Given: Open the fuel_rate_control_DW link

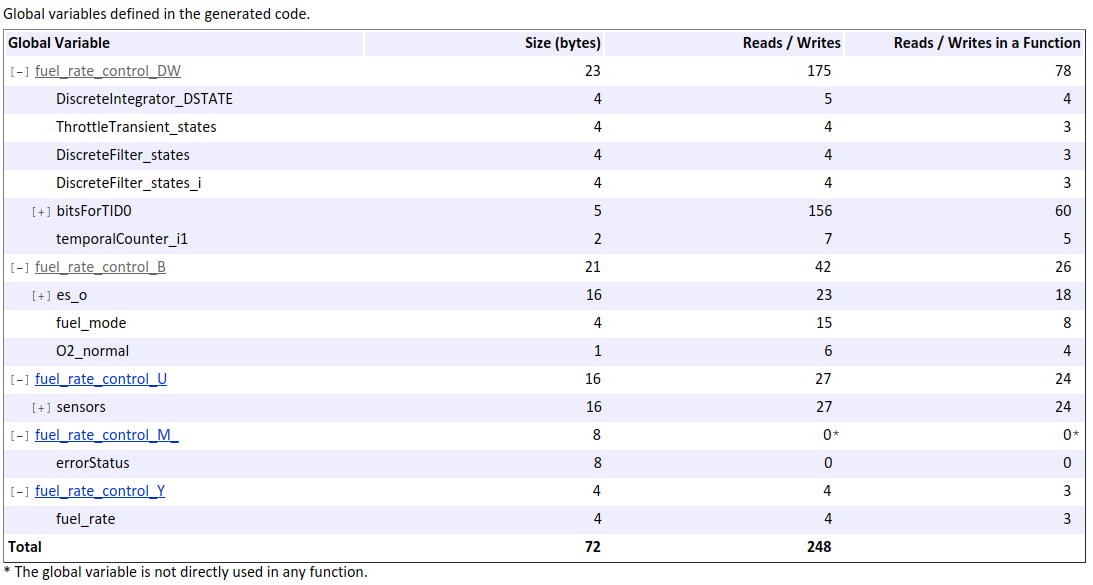Looking at the screenshot, I should coord(108,71).
